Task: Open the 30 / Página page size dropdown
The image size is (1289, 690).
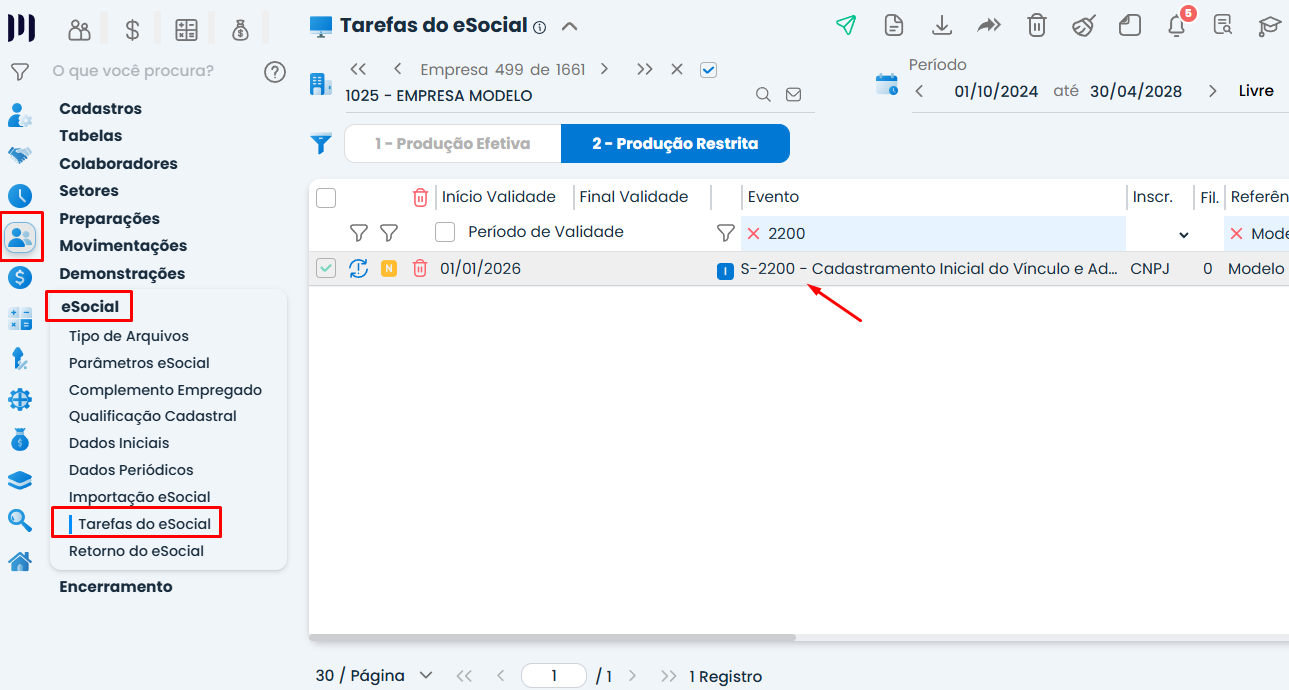Action: pyautogui.click(x=374, y=676)
